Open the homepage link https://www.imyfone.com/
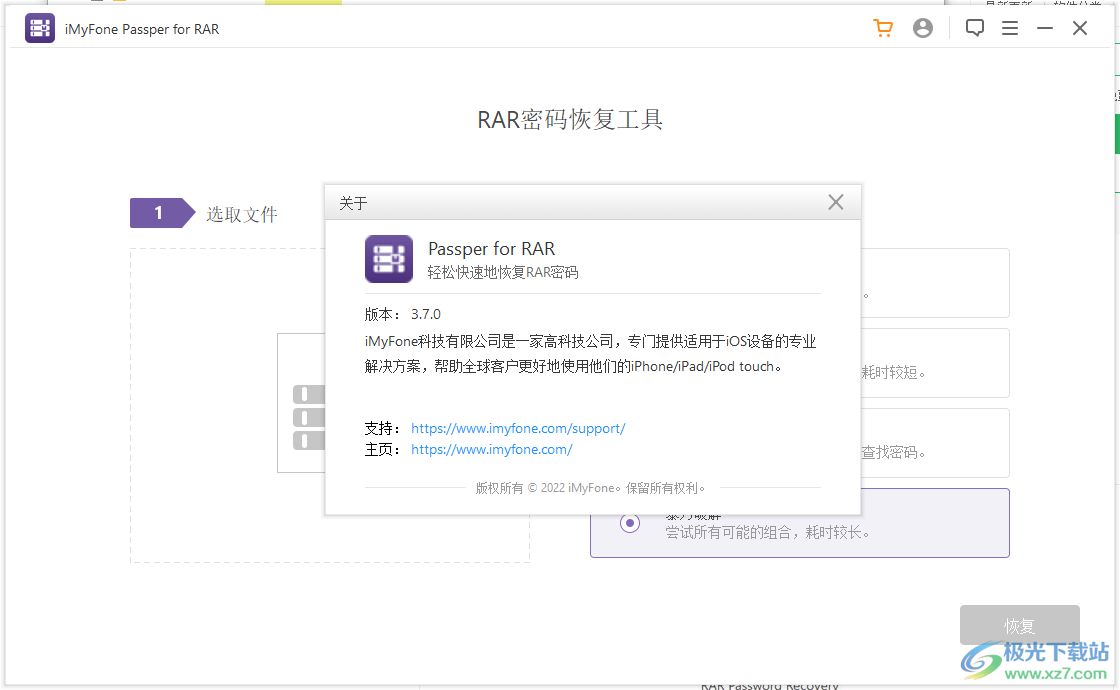The width and height of the screenshot is (1120, 690). [x=491, y=450]
